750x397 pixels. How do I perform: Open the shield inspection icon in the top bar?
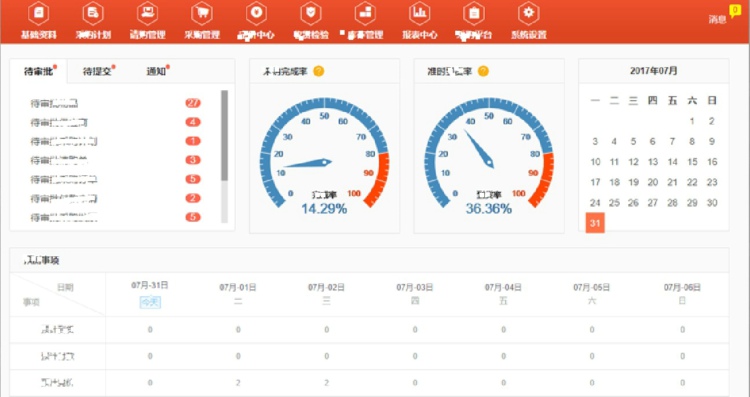tap(311, 13)
